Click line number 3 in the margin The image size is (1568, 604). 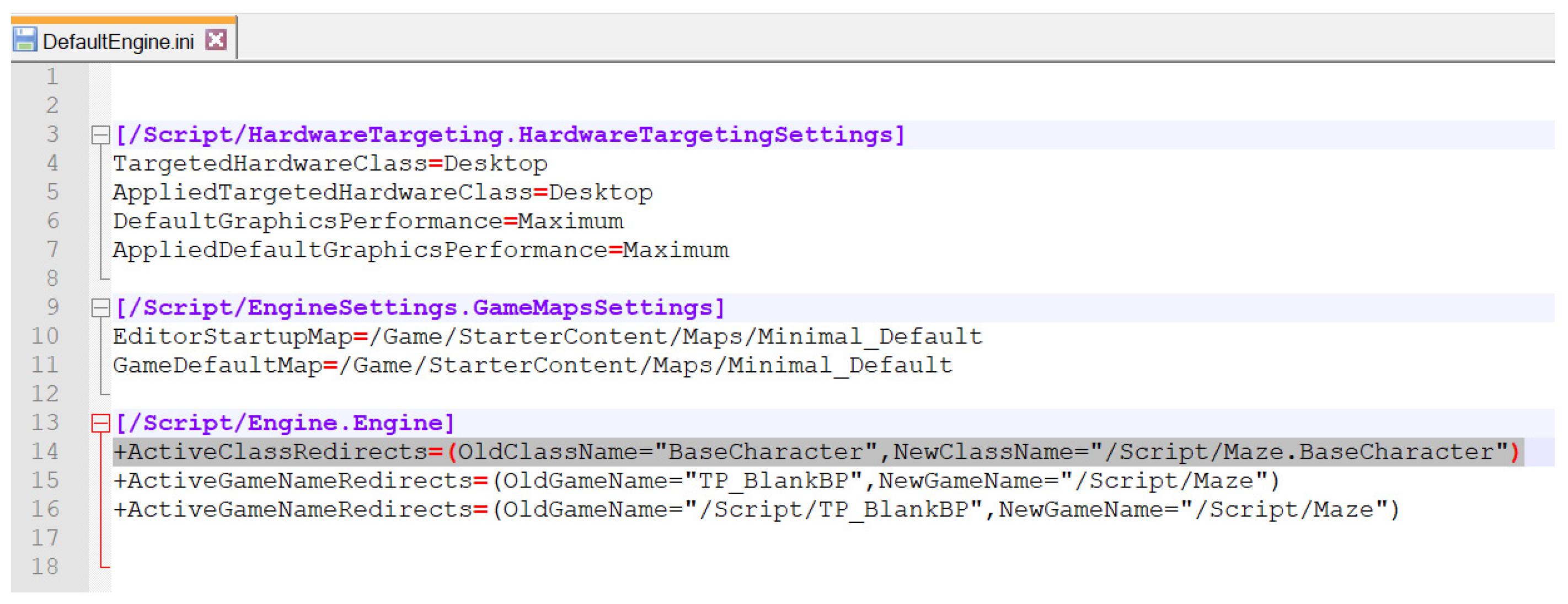[x=52, y=134]
